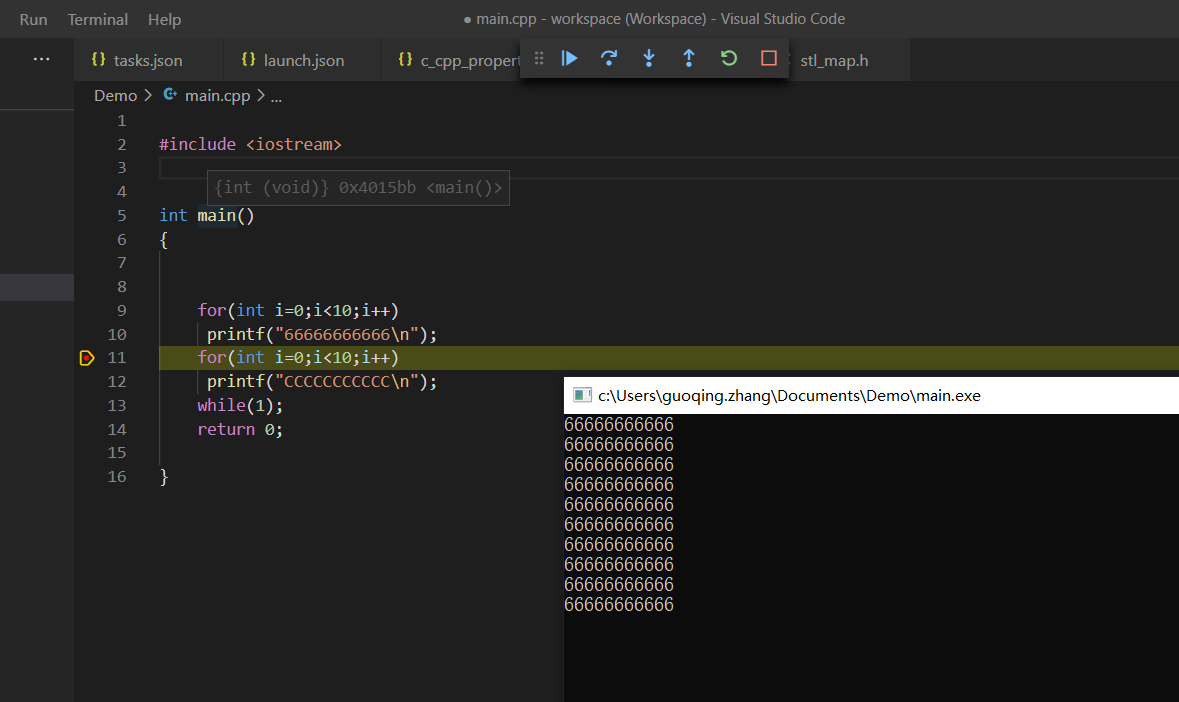
Task: Click the while(1); statement
Action: click(x=240, y=406)
